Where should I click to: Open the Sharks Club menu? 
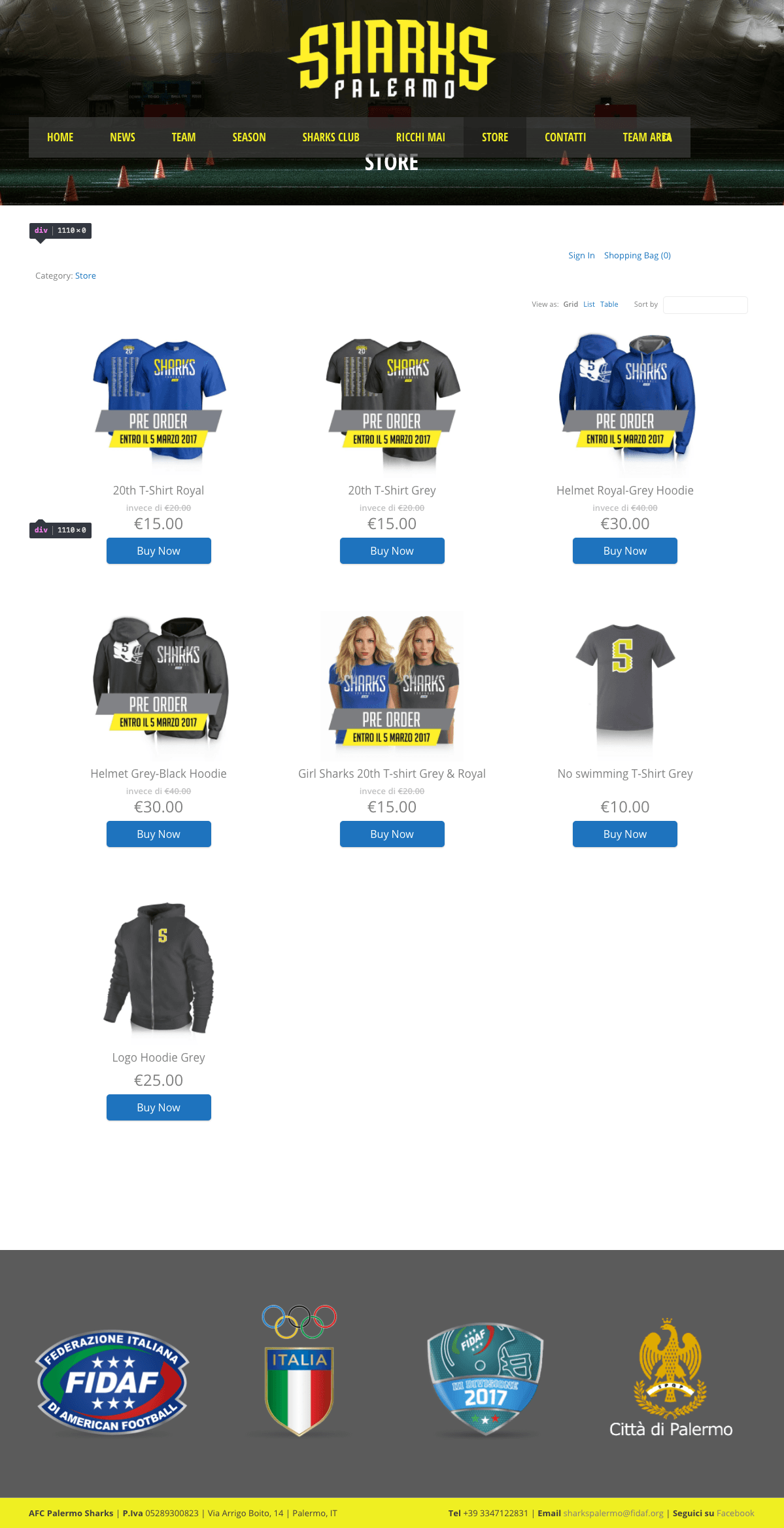click(331, 137)
